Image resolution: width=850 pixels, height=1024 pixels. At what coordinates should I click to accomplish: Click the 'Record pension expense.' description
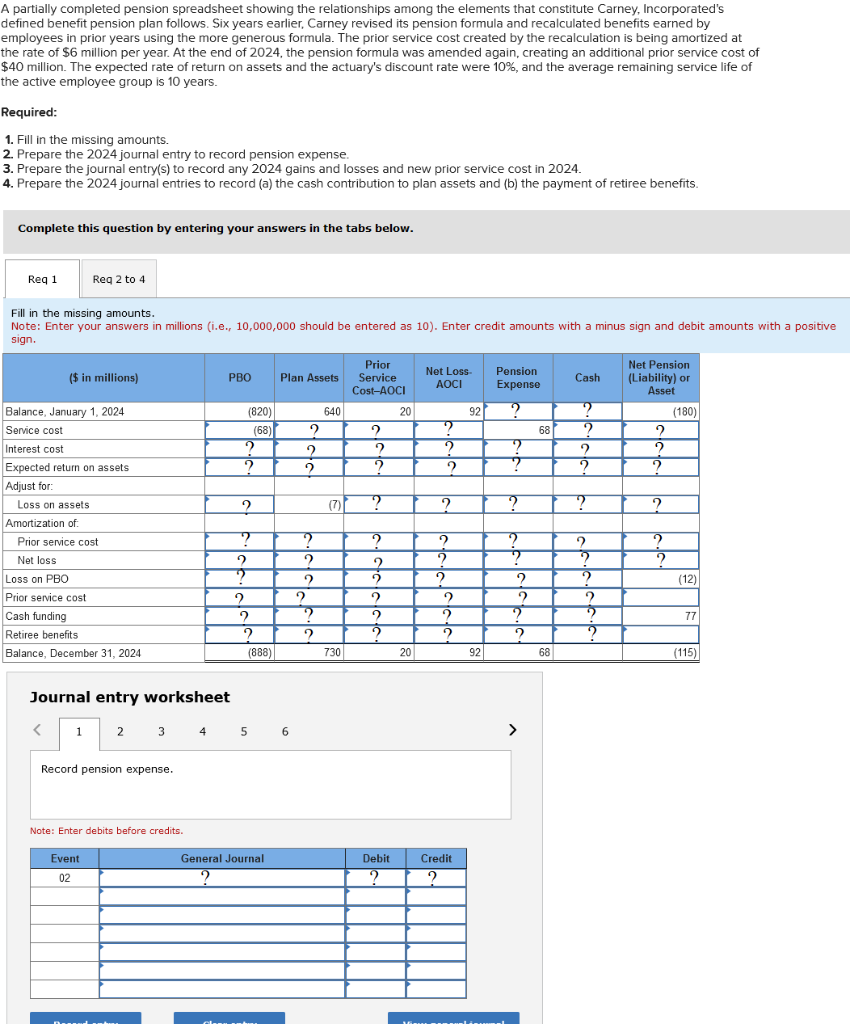pyautogui.click(x=107, y=769)
